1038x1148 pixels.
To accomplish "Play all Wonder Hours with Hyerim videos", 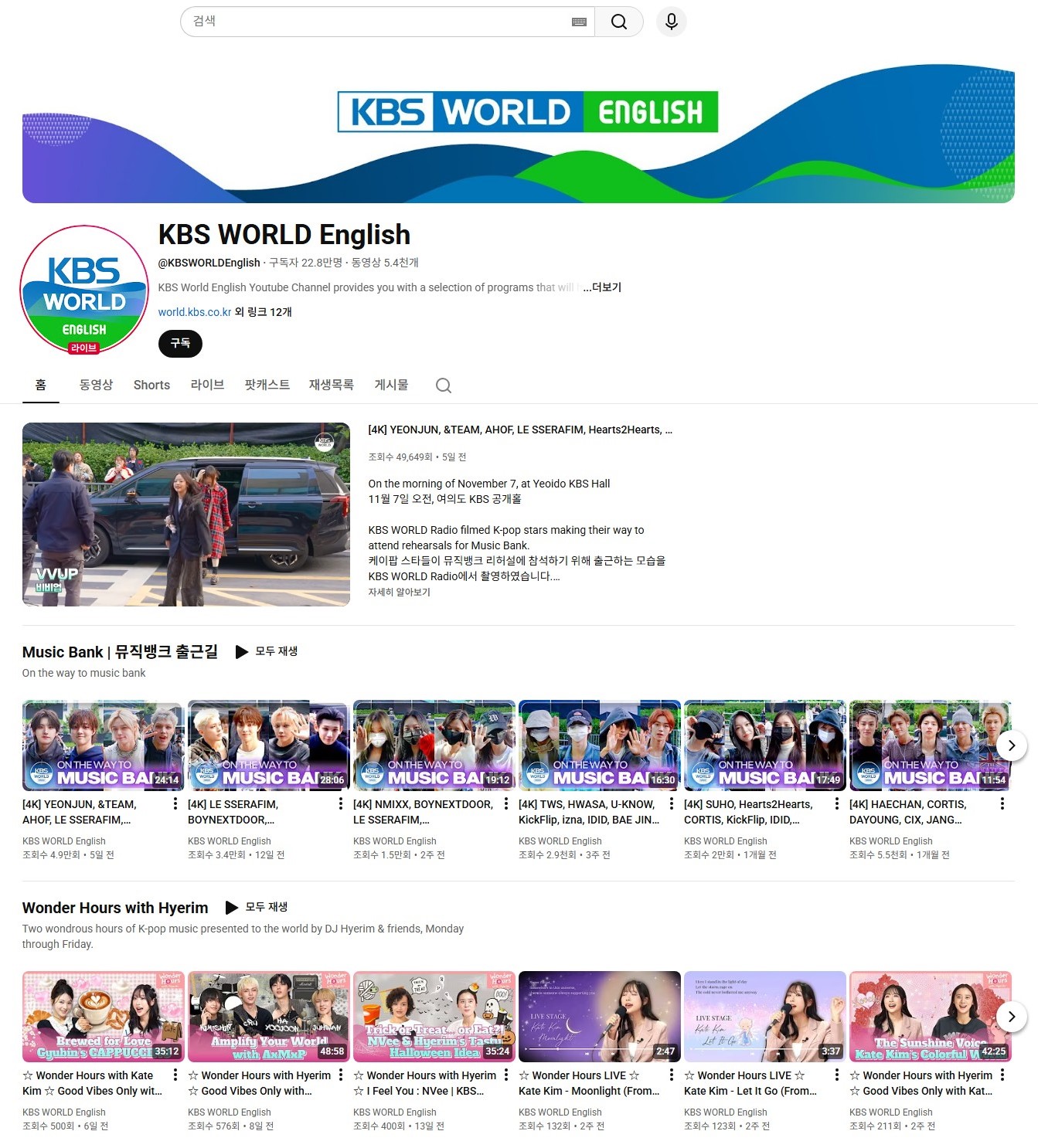I will (x=257, y=907).
